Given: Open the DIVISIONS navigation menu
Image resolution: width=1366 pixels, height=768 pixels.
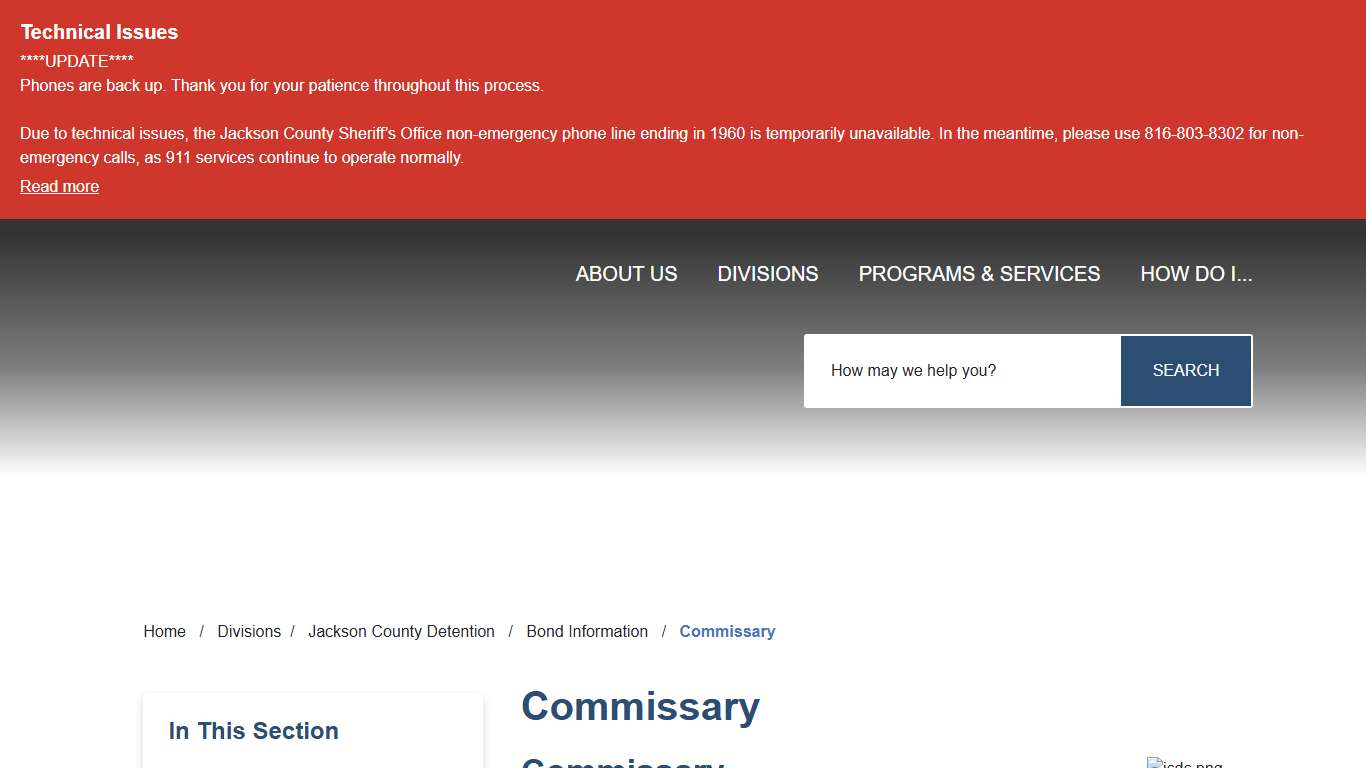Looking at the screenshot, I should coord(767,273).
